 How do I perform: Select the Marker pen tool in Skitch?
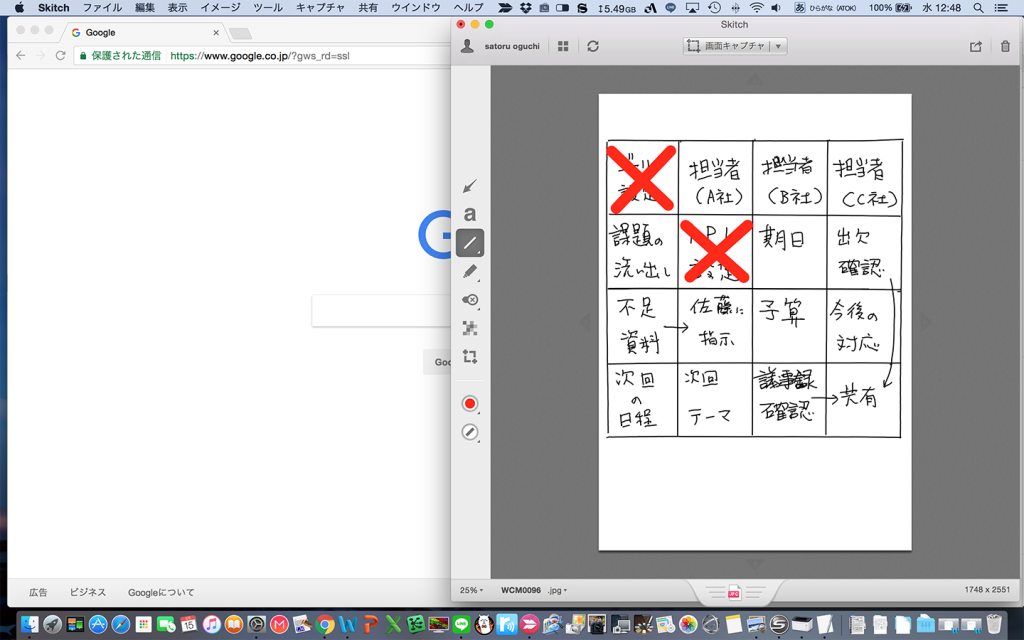point(470,272)
